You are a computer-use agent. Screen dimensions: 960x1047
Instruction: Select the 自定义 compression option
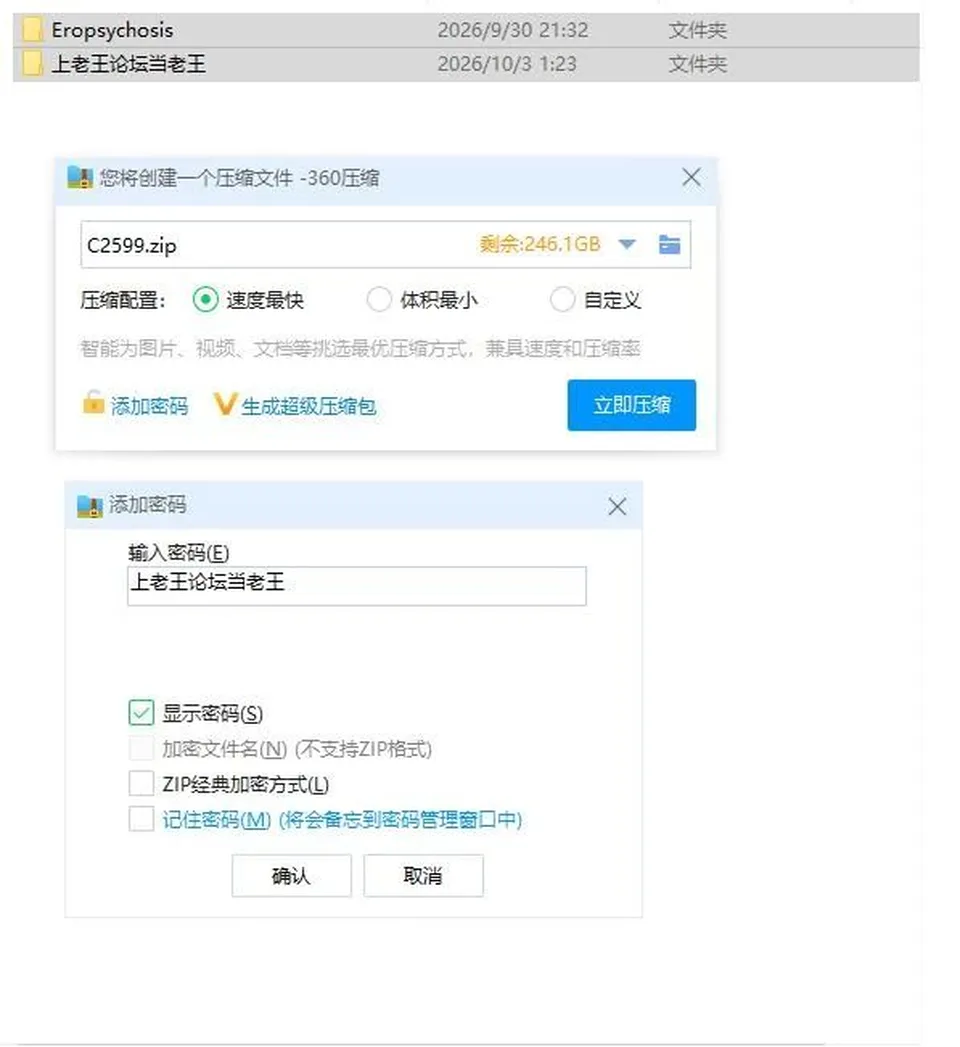click(x=562, y=300)
